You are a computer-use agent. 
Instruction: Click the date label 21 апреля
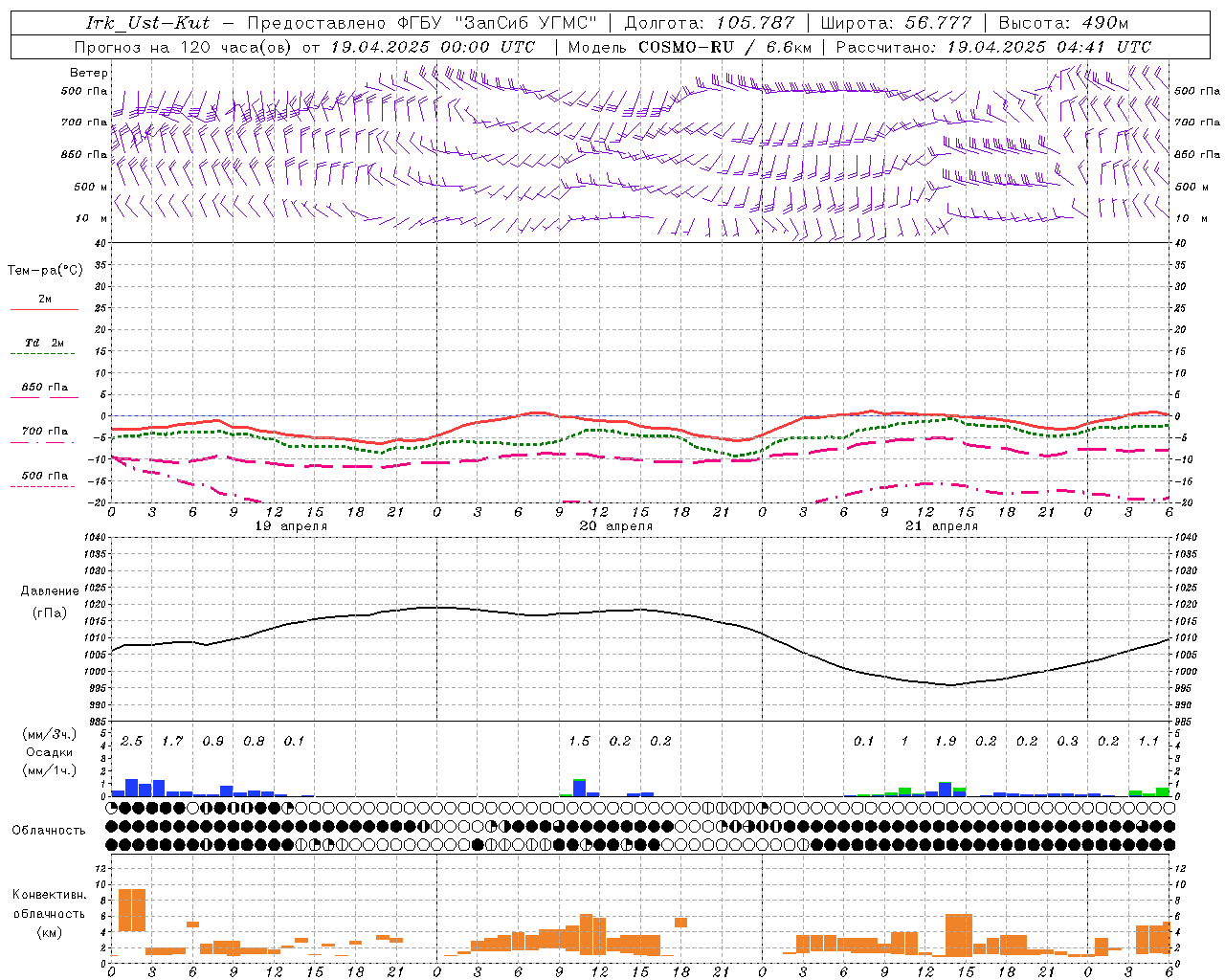(x=942, y=526)
